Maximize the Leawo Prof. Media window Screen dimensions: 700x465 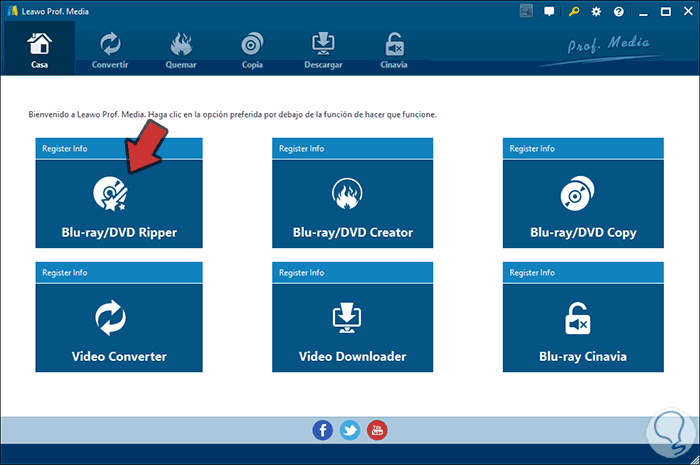[x=666, y=12]
